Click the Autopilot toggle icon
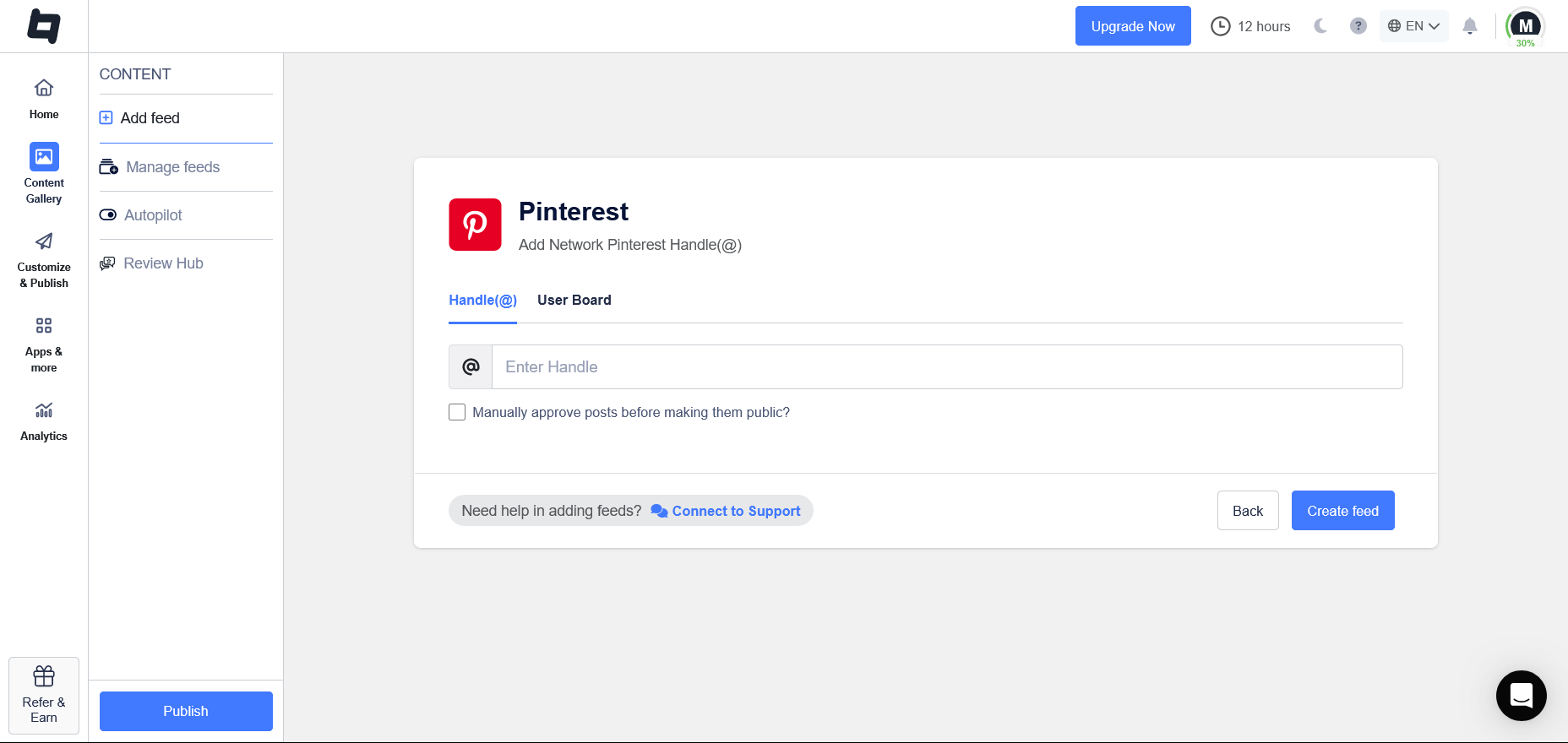 108,215
